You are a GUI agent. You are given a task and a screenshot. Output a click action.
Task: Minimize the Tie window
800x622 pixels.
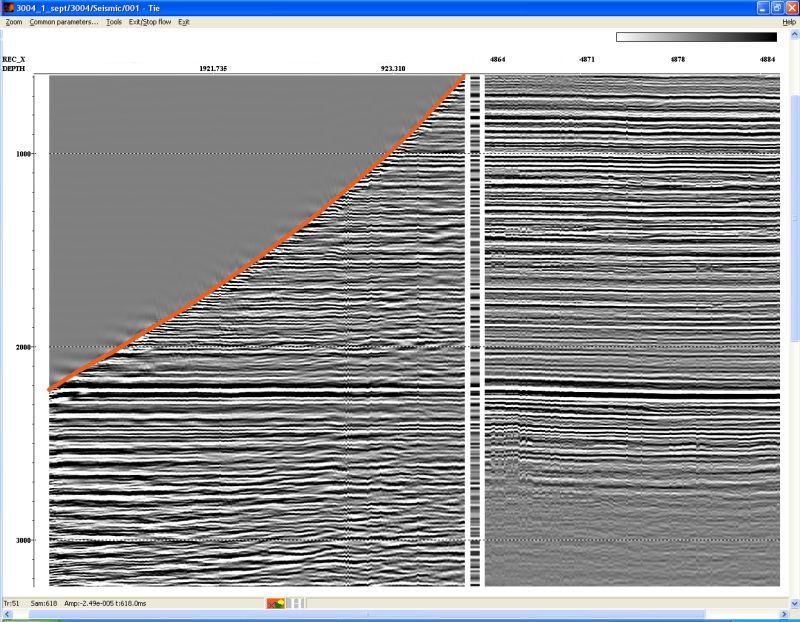pos(763,8)
